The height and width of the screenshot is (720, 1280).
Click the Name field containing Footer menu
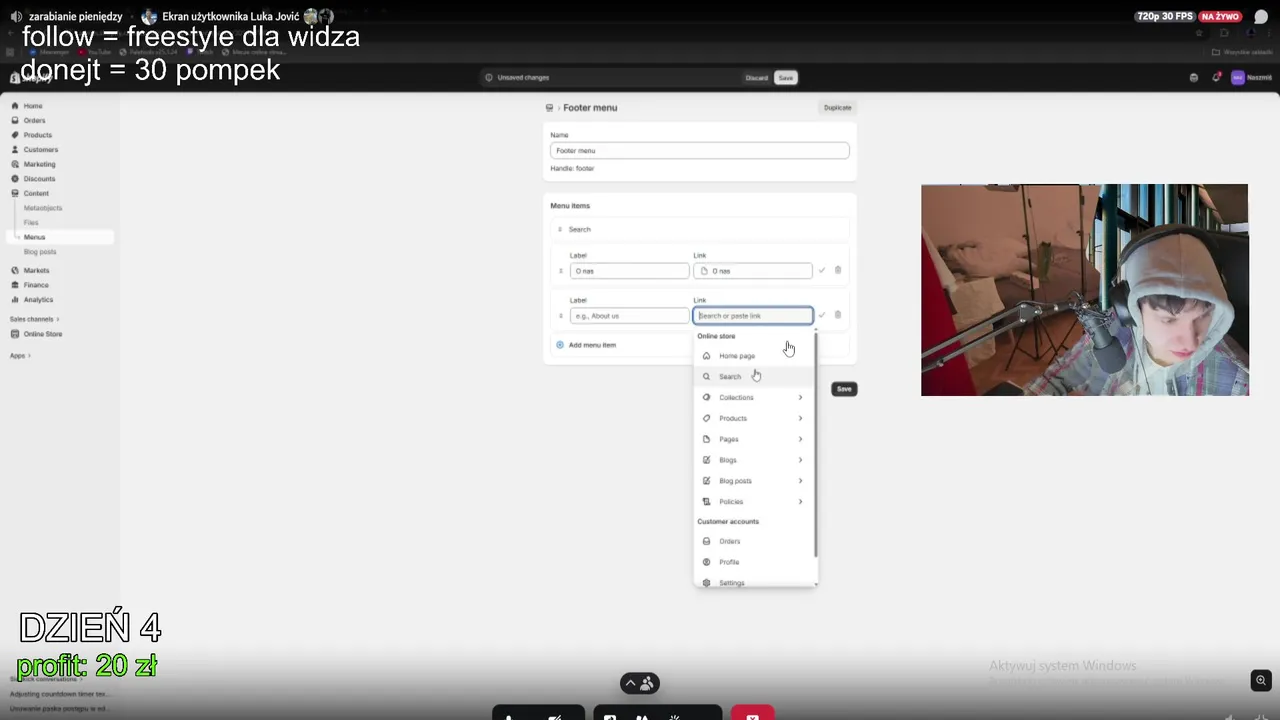click(x=700, y=151)
